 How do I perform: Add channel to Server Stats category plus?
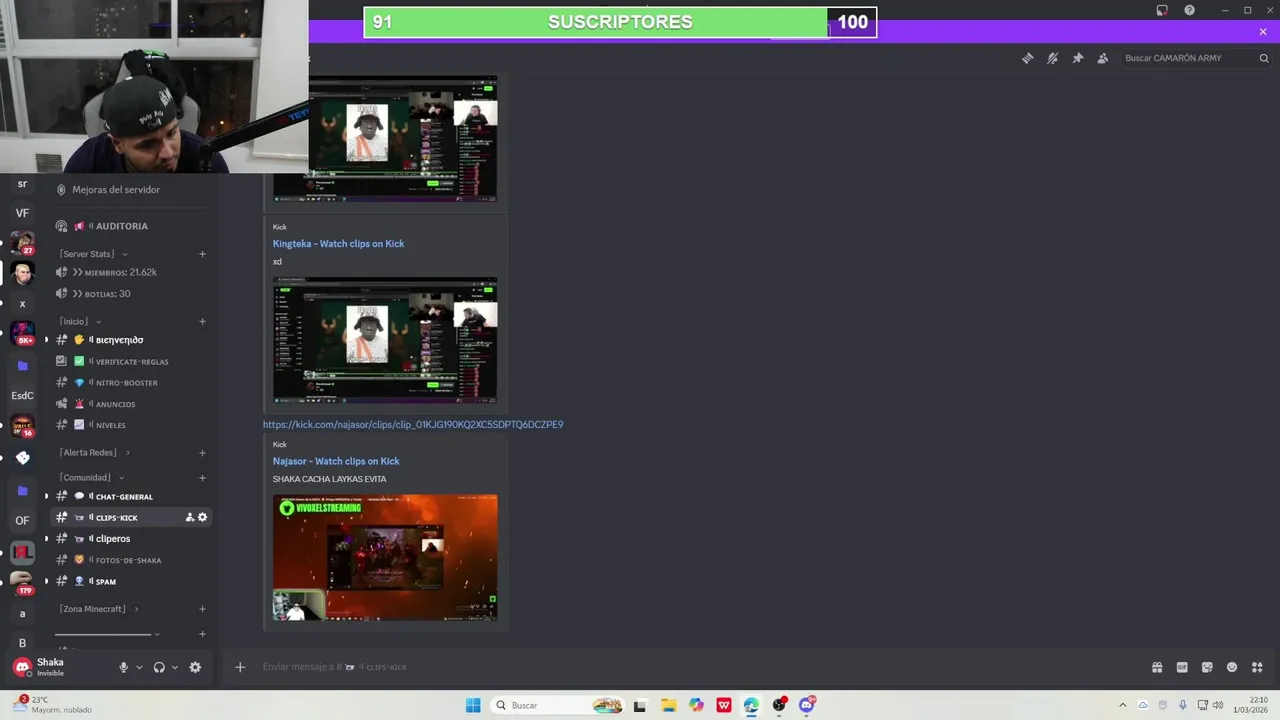click(202, 254)
